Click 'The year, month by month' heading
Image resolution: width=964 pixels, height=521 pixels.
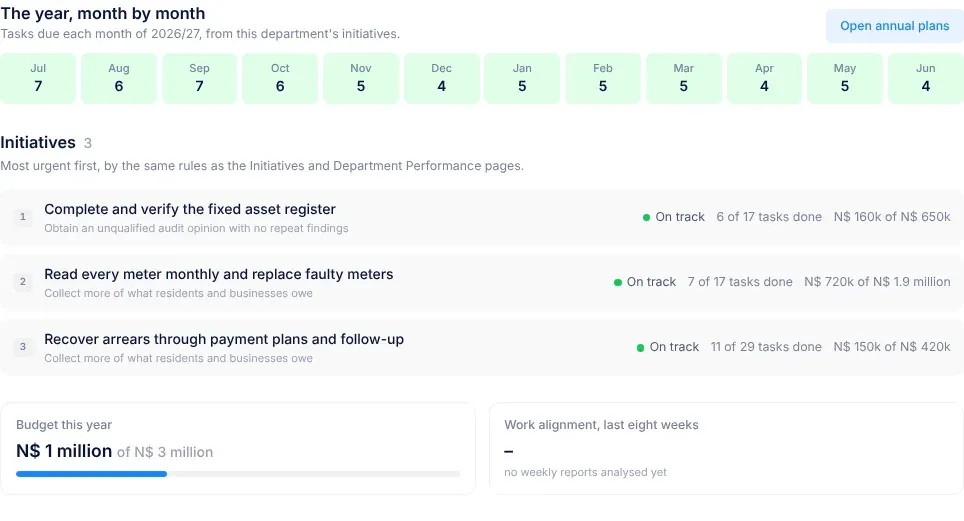(103, 14)
